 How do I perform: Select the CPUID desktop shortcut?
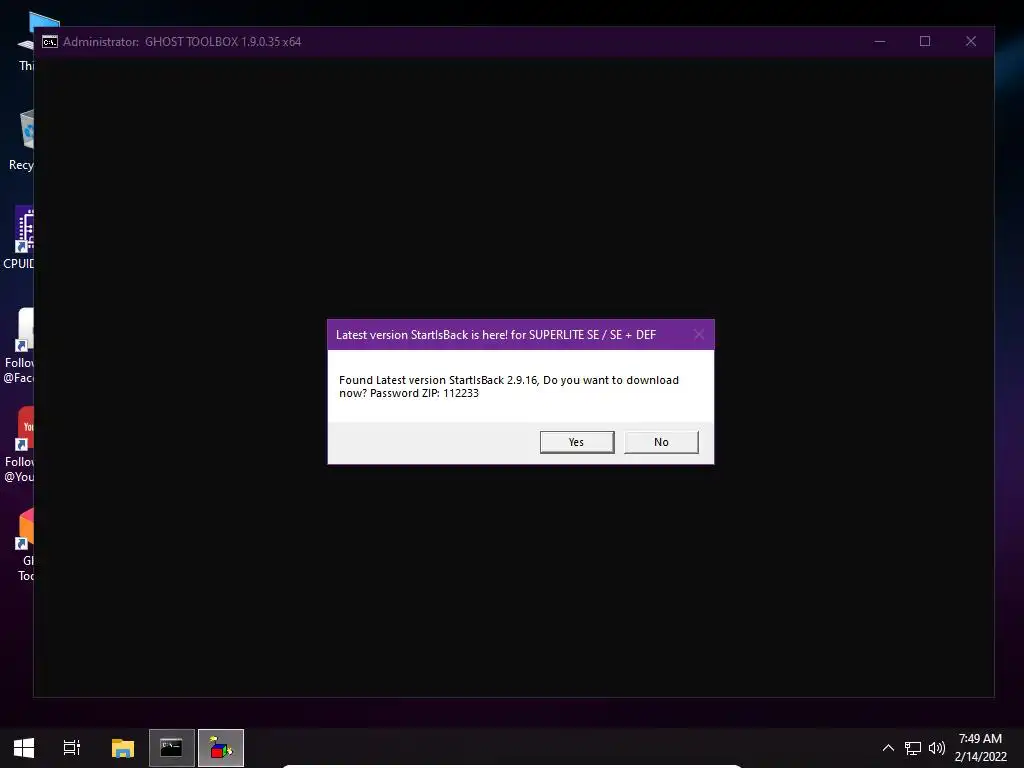(x=20, y=238)
